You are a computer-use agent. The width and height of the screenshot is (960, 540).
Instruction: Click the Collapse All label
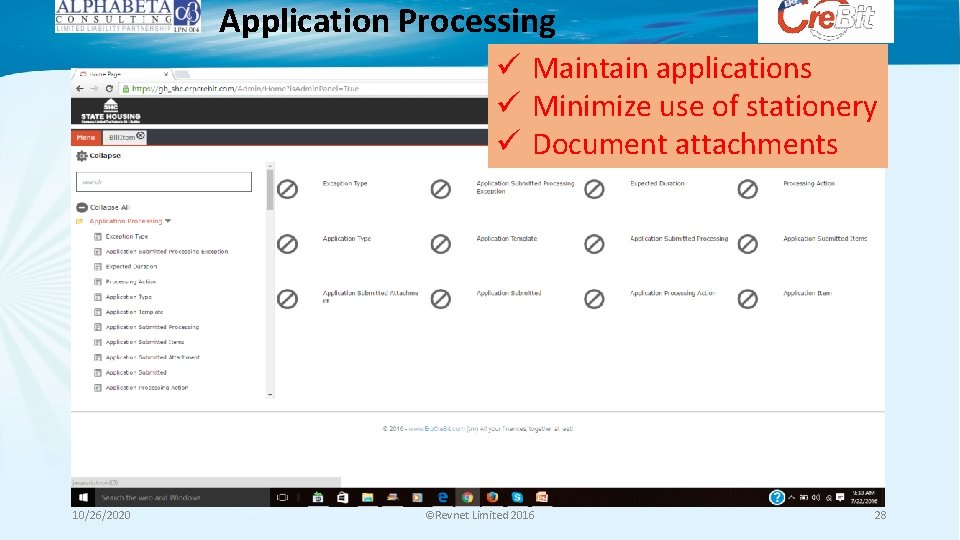point(110,208)
